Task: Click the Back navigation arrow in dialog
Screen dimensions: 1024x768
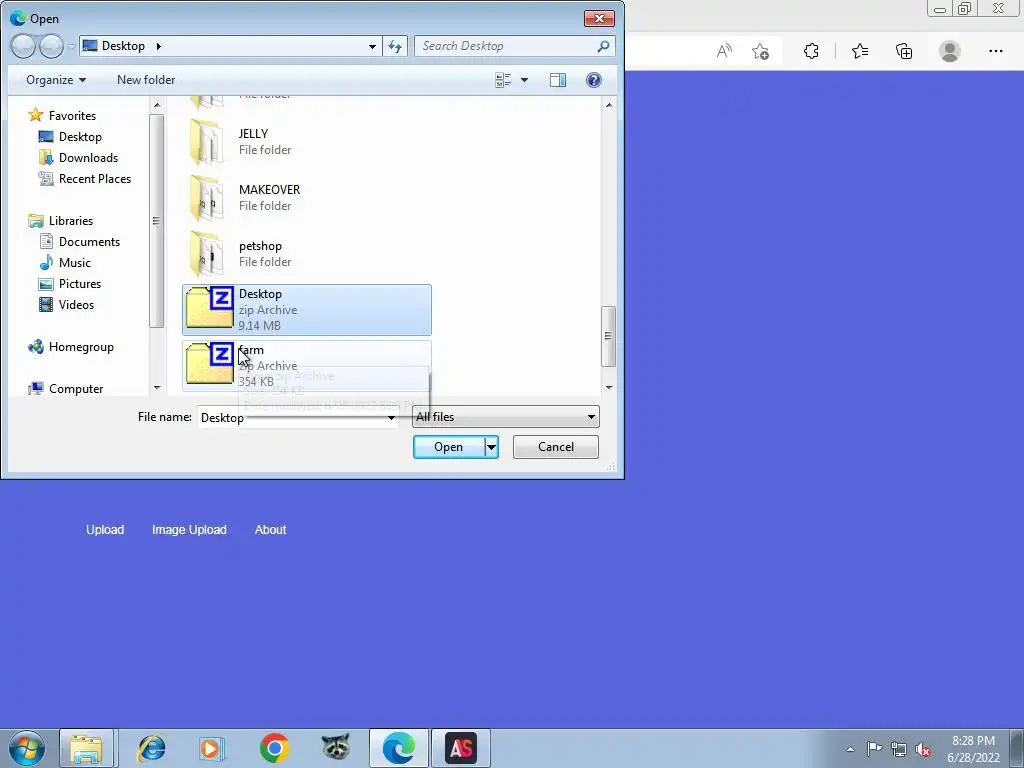Action: [x=23, y=46]
